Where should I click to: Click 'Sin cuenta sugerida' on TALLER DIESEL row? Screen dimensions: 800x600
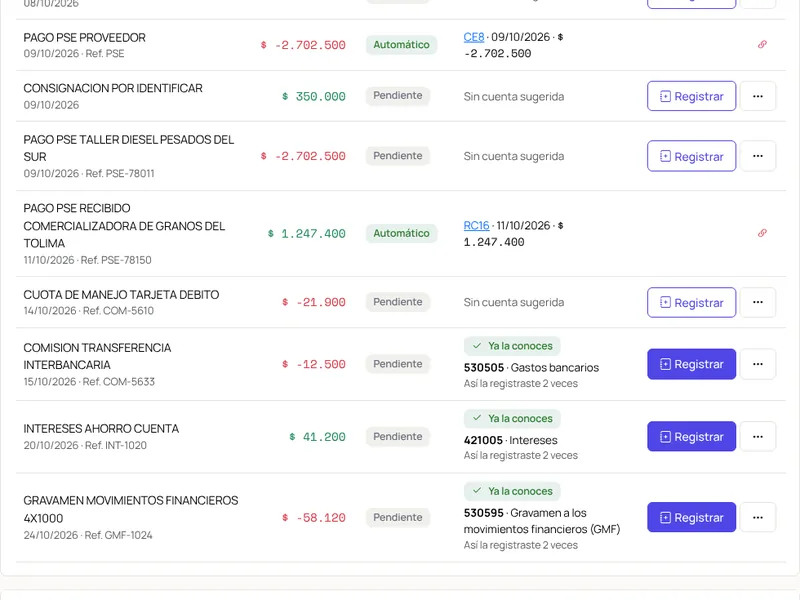tap(514, 156)
